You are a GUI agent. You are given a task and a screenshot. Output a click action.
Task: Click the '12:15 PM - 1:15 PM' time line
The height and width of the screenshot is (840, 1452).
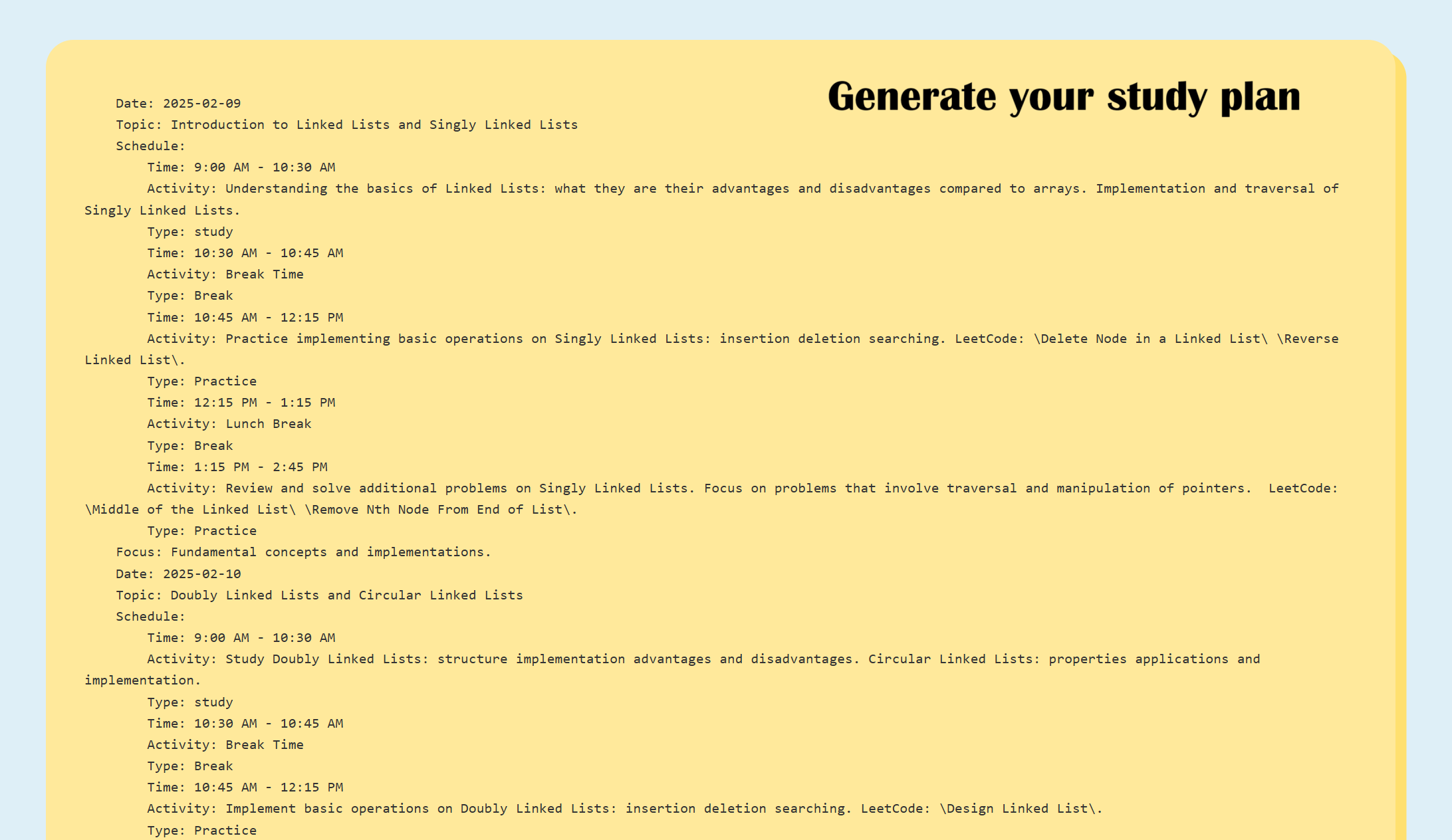pyautogui.click(x=241, y=403)
